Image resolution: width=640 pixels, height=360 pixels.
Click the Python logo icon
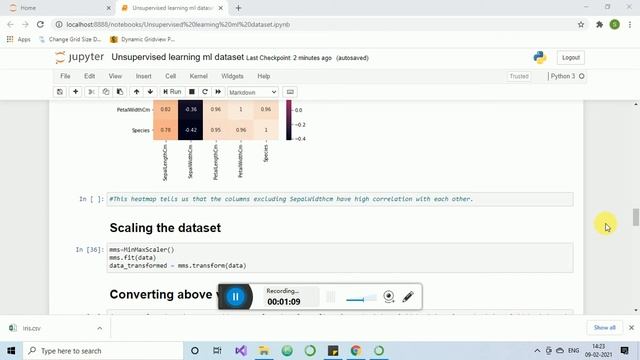pyautogui.click(x=540, y=58)
